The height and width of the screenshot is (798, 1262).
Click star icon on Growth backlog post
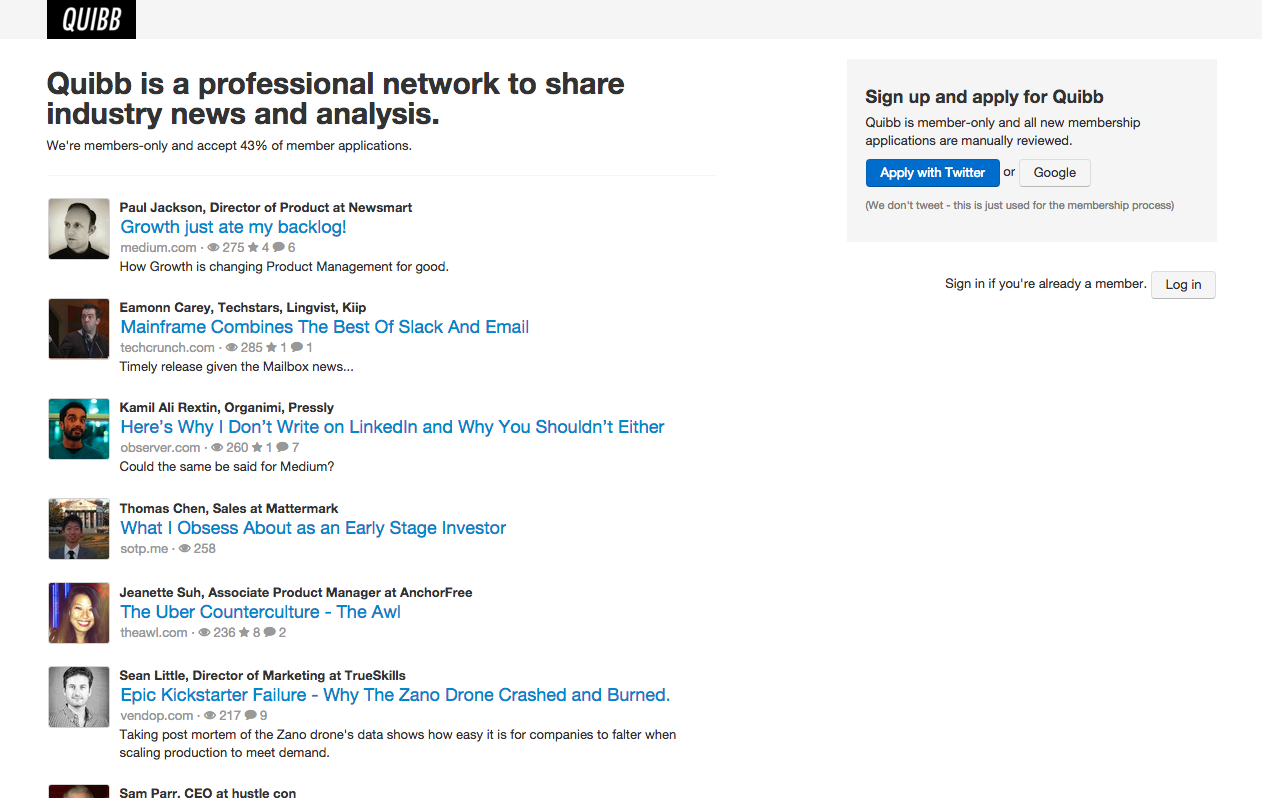pyautogui.click(x=253, y=247)
